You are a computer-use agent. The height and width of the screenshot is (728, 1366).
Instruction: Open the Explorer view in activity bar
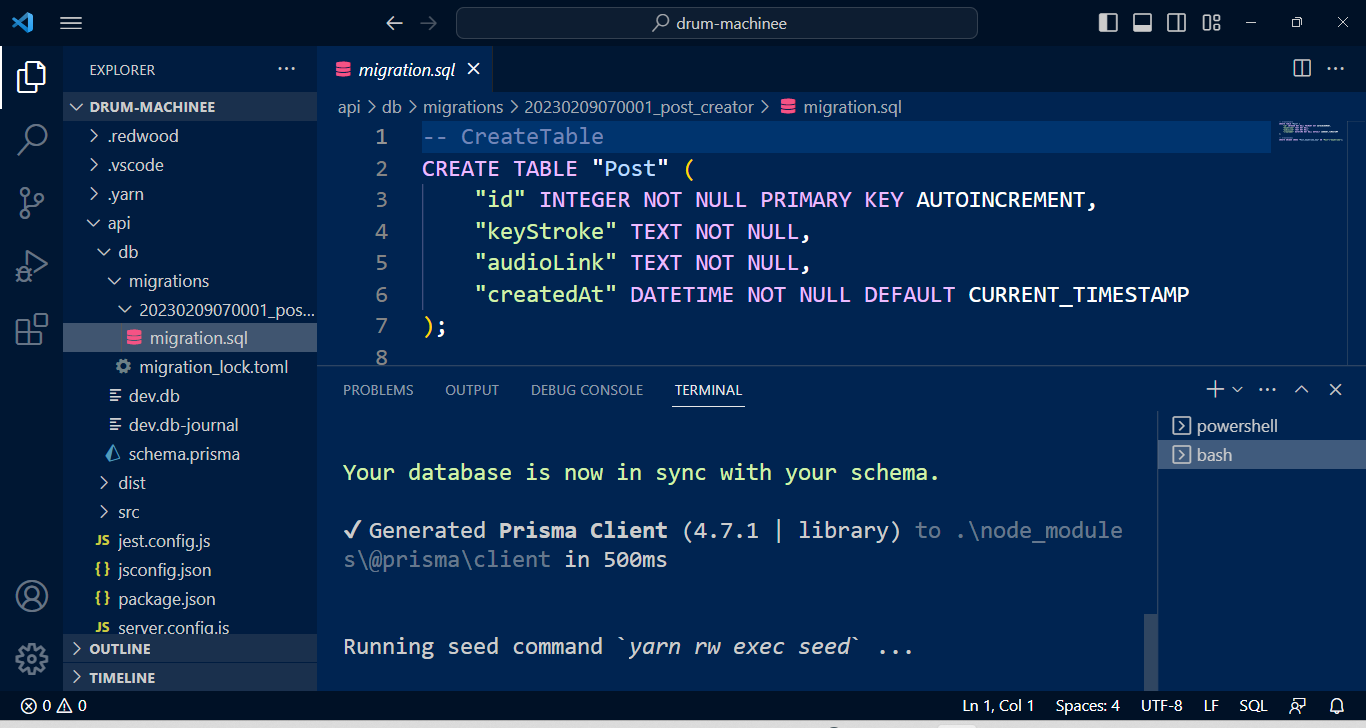pos(31,76)
